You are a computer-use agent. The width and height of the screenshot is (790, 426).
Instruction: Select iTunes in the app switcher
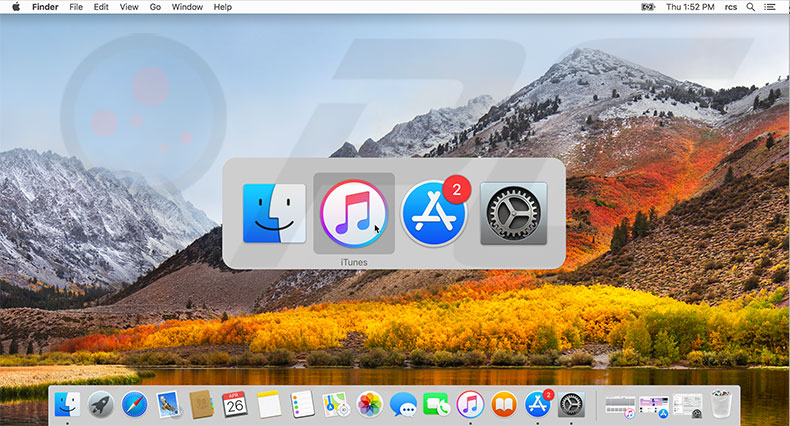[x=353, y=213]
